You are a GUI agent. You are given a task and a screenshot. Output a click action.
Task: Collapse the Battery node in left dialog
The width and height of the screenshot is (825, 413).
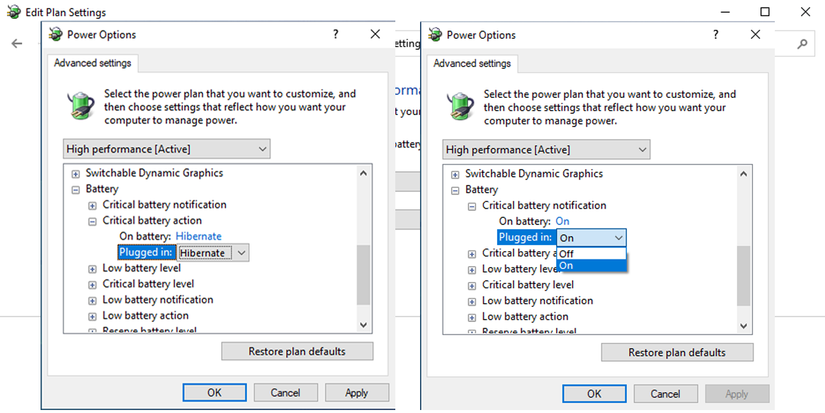click(76, 190)
